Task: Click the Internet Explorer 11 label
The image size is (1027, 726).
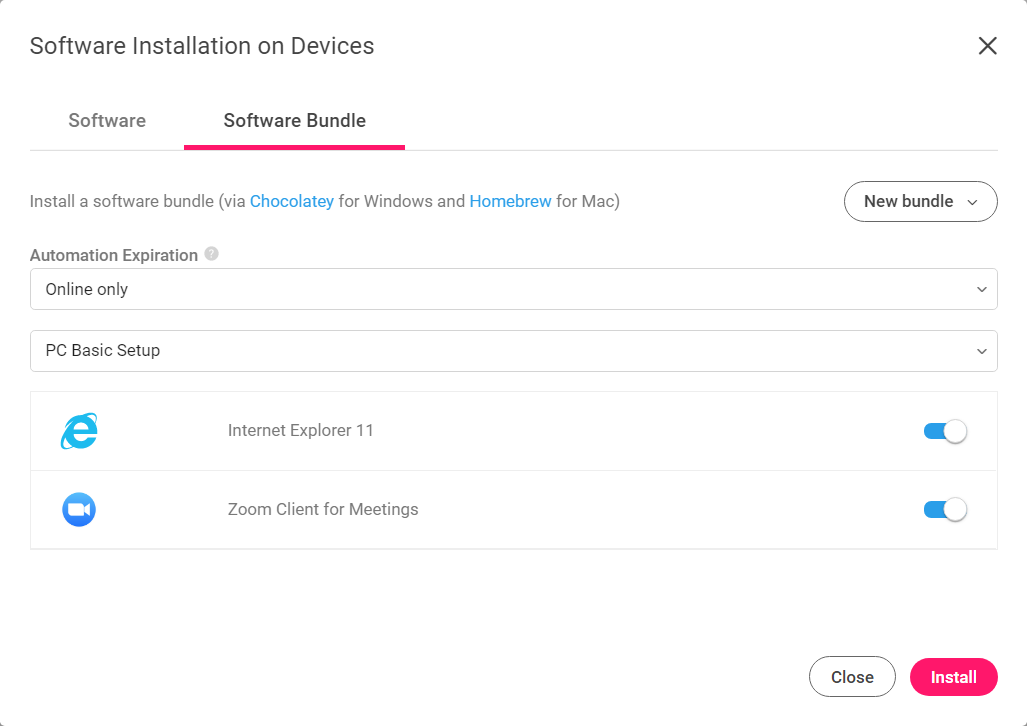Action: pyautogui.click(x=301, y=430)
